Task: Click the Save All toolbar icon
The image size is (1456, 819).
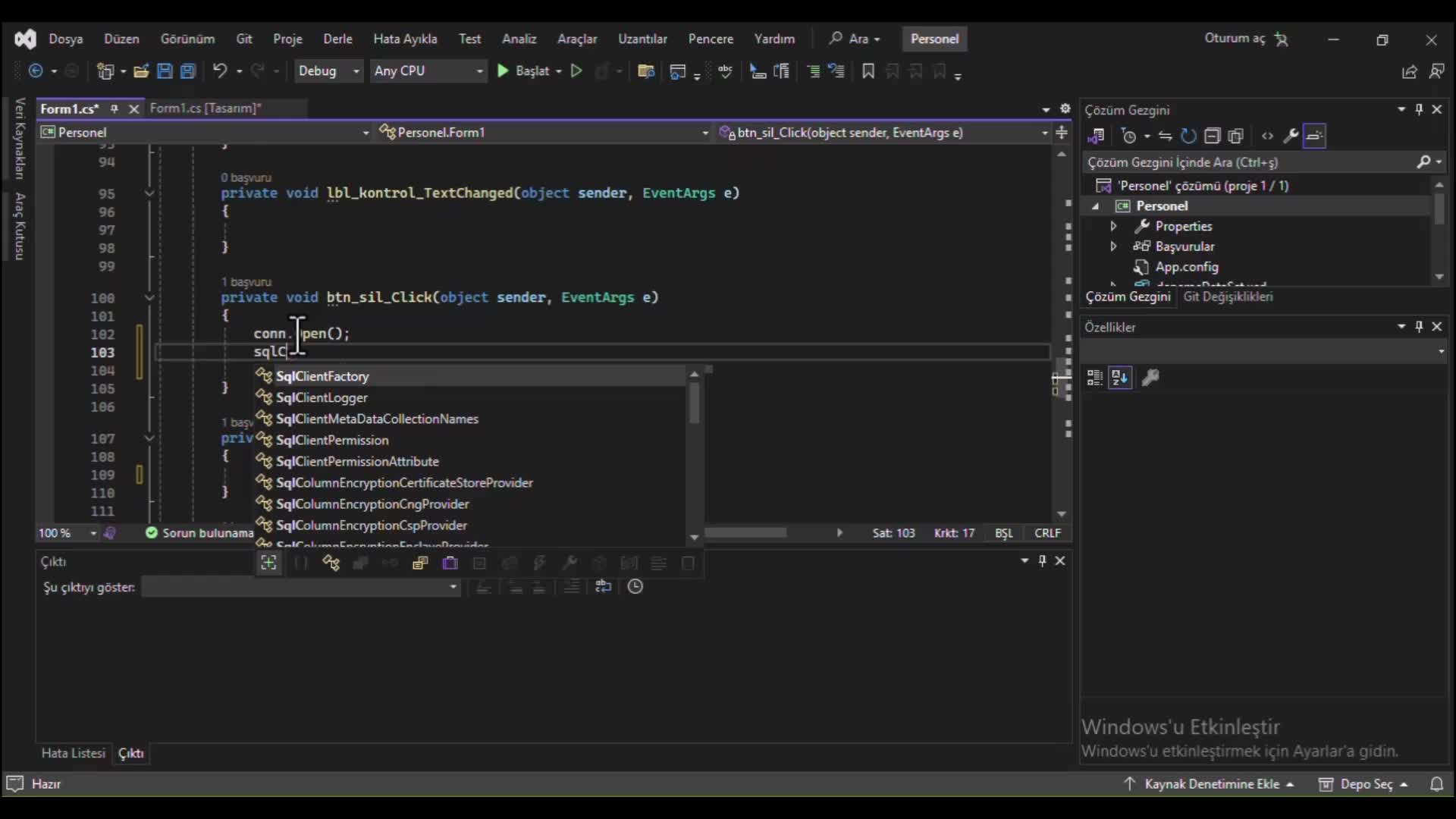Action: tap(188, 71)
